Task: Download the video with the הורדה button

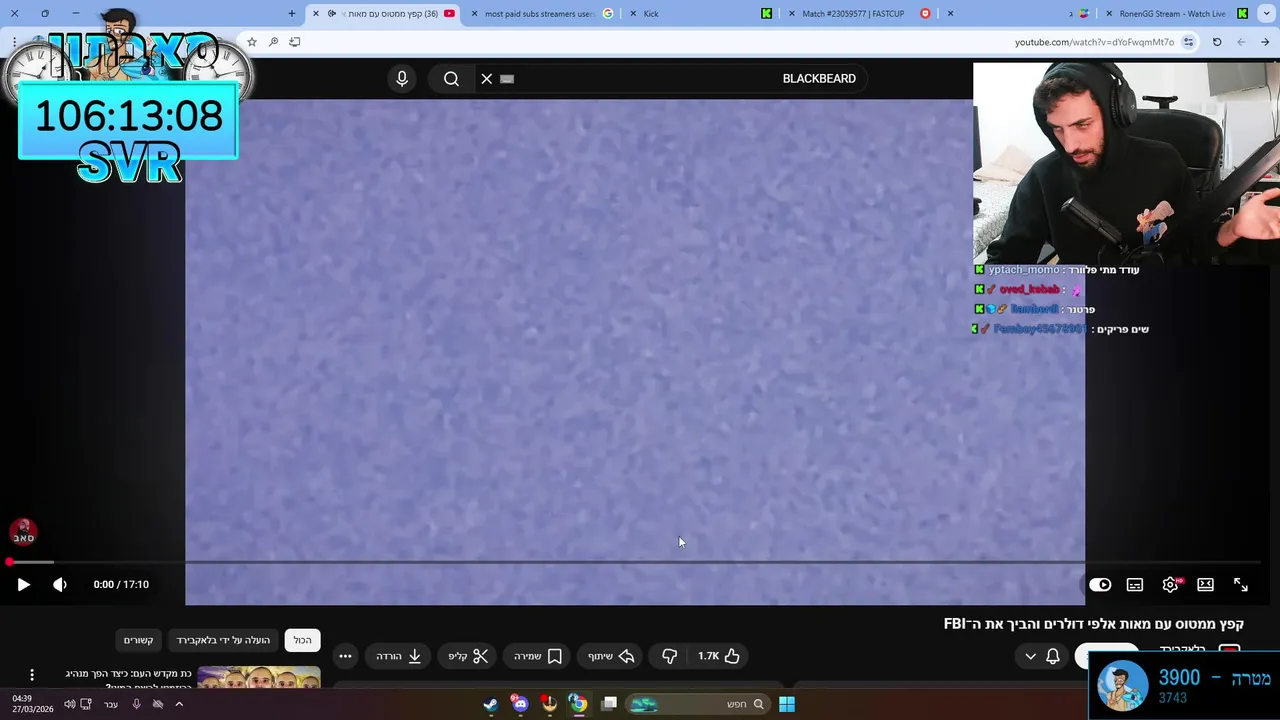Action: click(399, 656)
